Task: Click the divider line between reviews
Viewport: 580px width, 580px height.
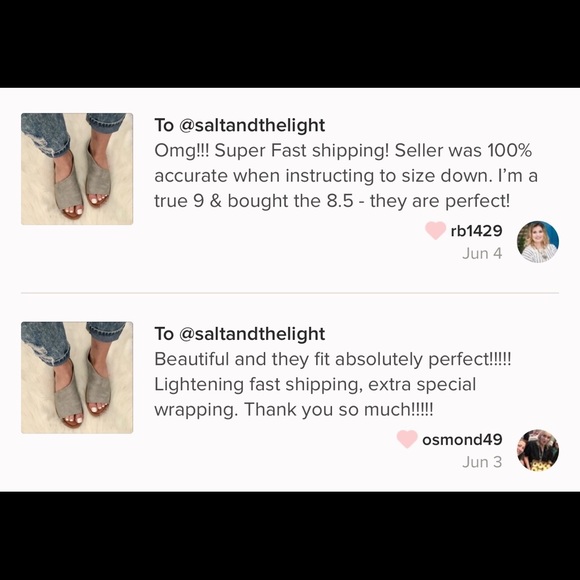Action: pyautogui.click(x=290, y=293)
